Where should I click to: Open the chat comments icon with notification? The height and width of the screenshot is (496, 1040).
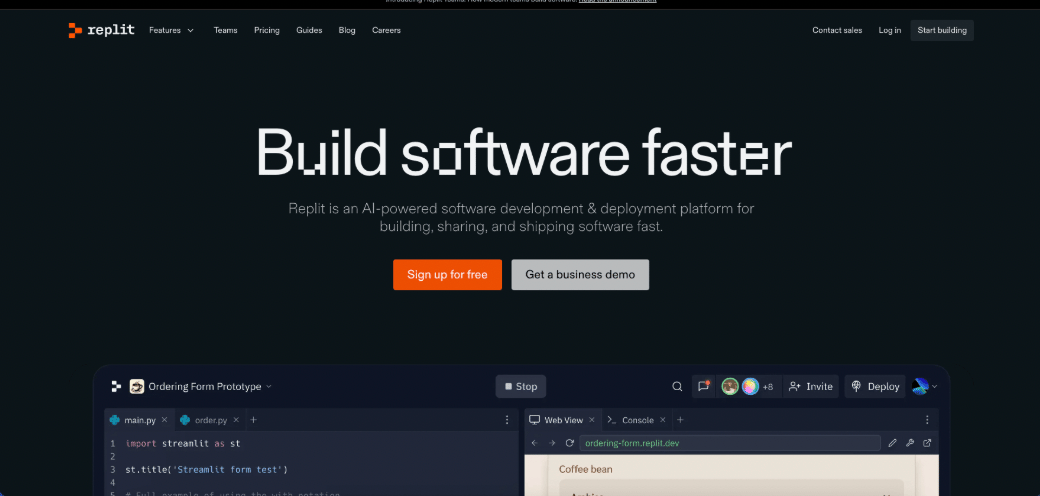pyautogui.click(x=704, y=386)
